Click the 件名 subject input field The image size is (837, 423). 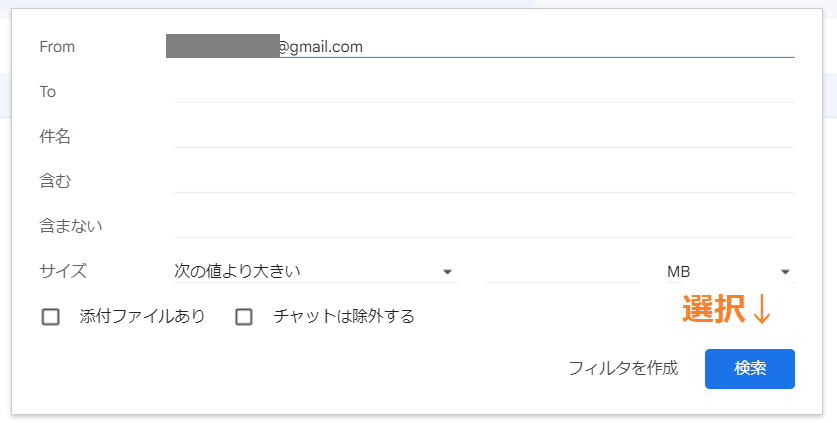pyautogui.click(x=484, y=136)
